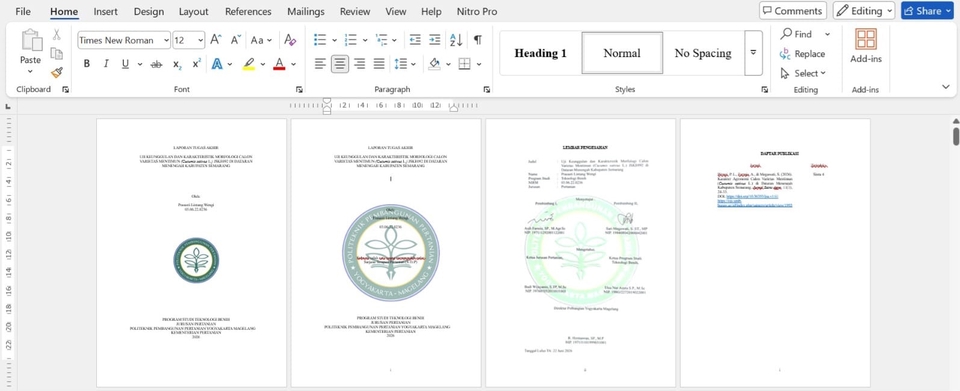
Task: Click the red font color swatch
Action: (x=279, y=64)
